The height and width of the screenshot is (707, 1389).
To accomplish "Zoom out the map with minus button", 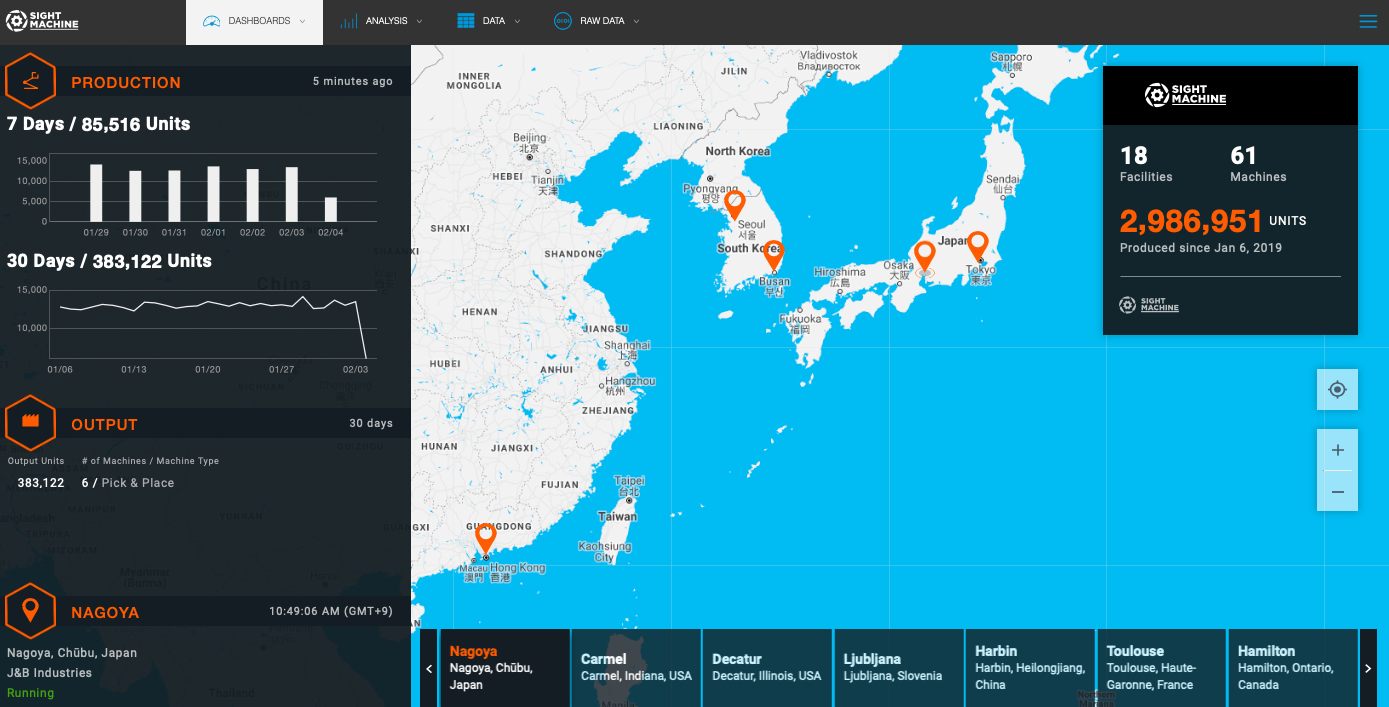I will click(1337, 491).
